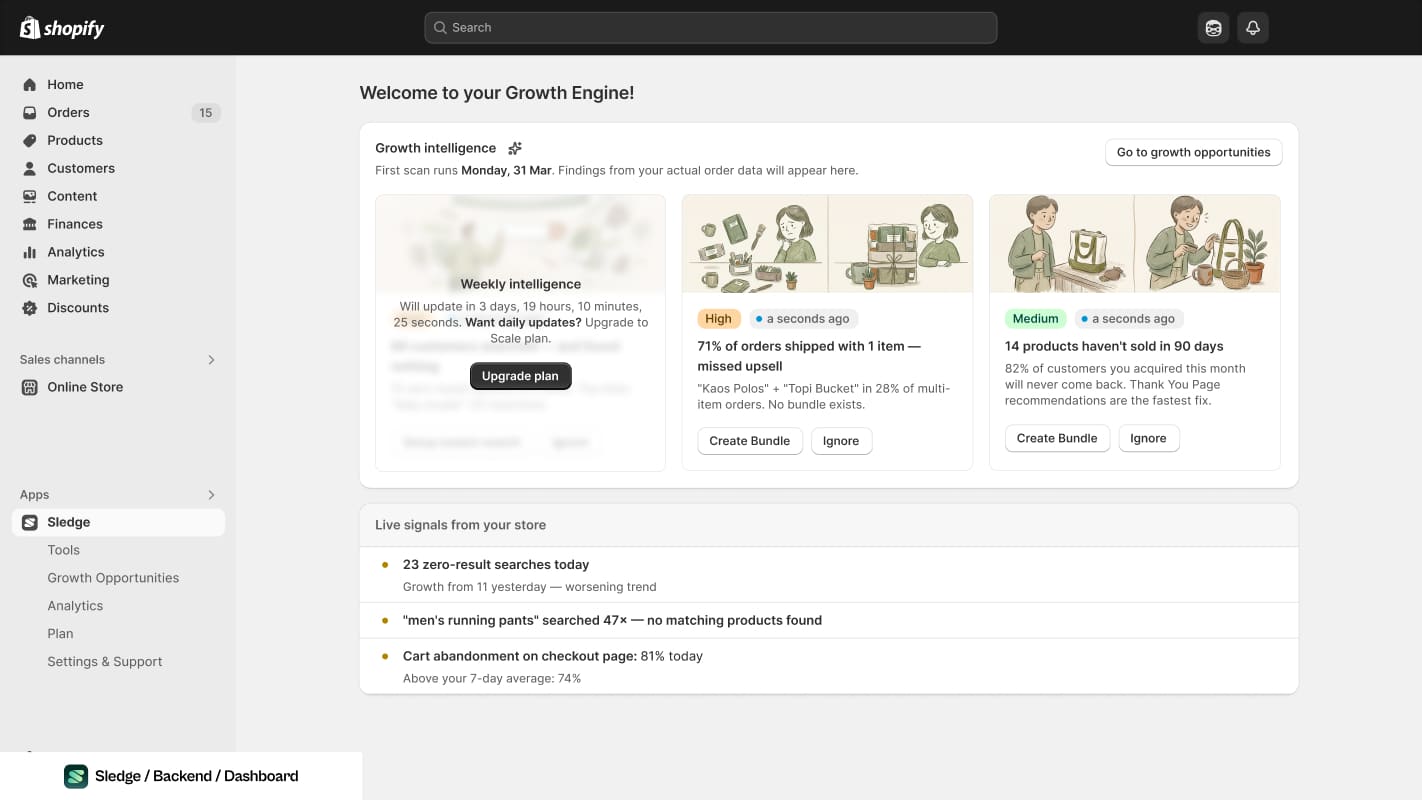
Task: Select the Cart abandonment signal row
Action: (x=828, y=667)
